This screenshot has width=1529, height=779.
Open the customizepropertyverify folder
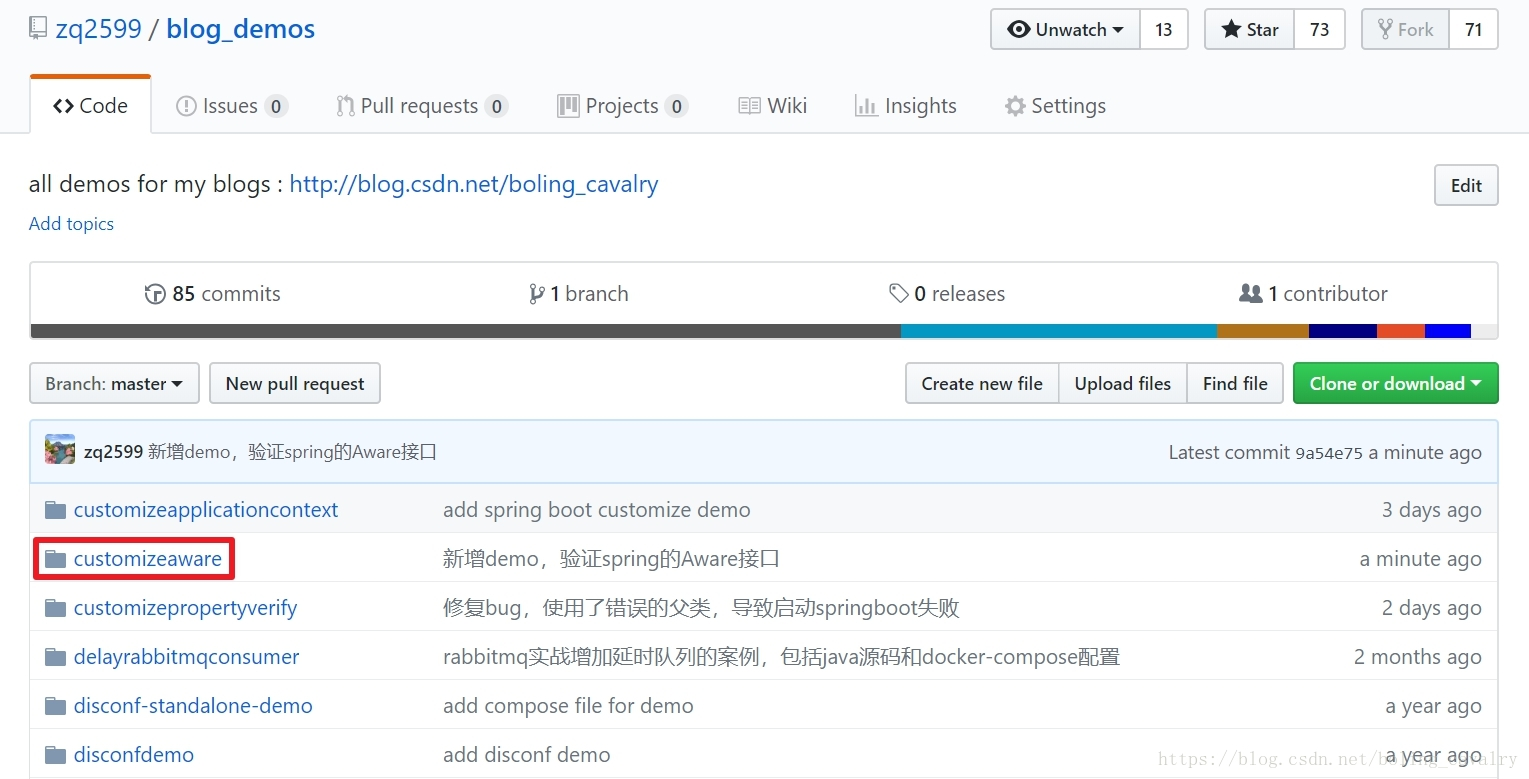click(x=185, y=608)
